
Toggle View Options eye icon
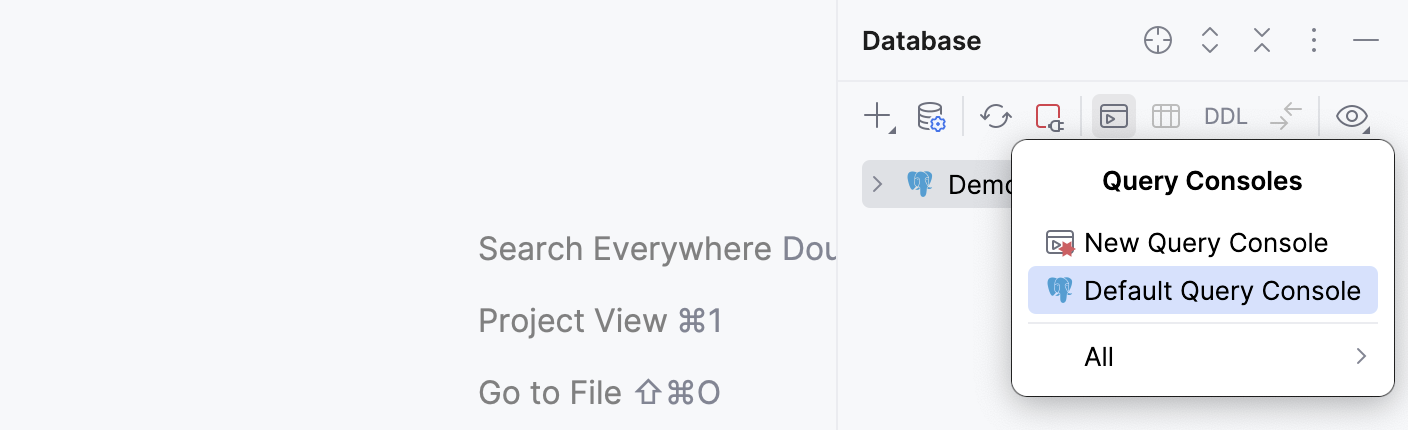click(x=1352, y=116)
